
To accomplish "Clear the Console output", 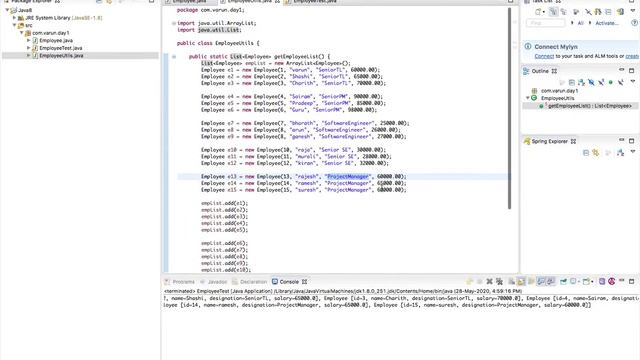I will tap(512, 281).
